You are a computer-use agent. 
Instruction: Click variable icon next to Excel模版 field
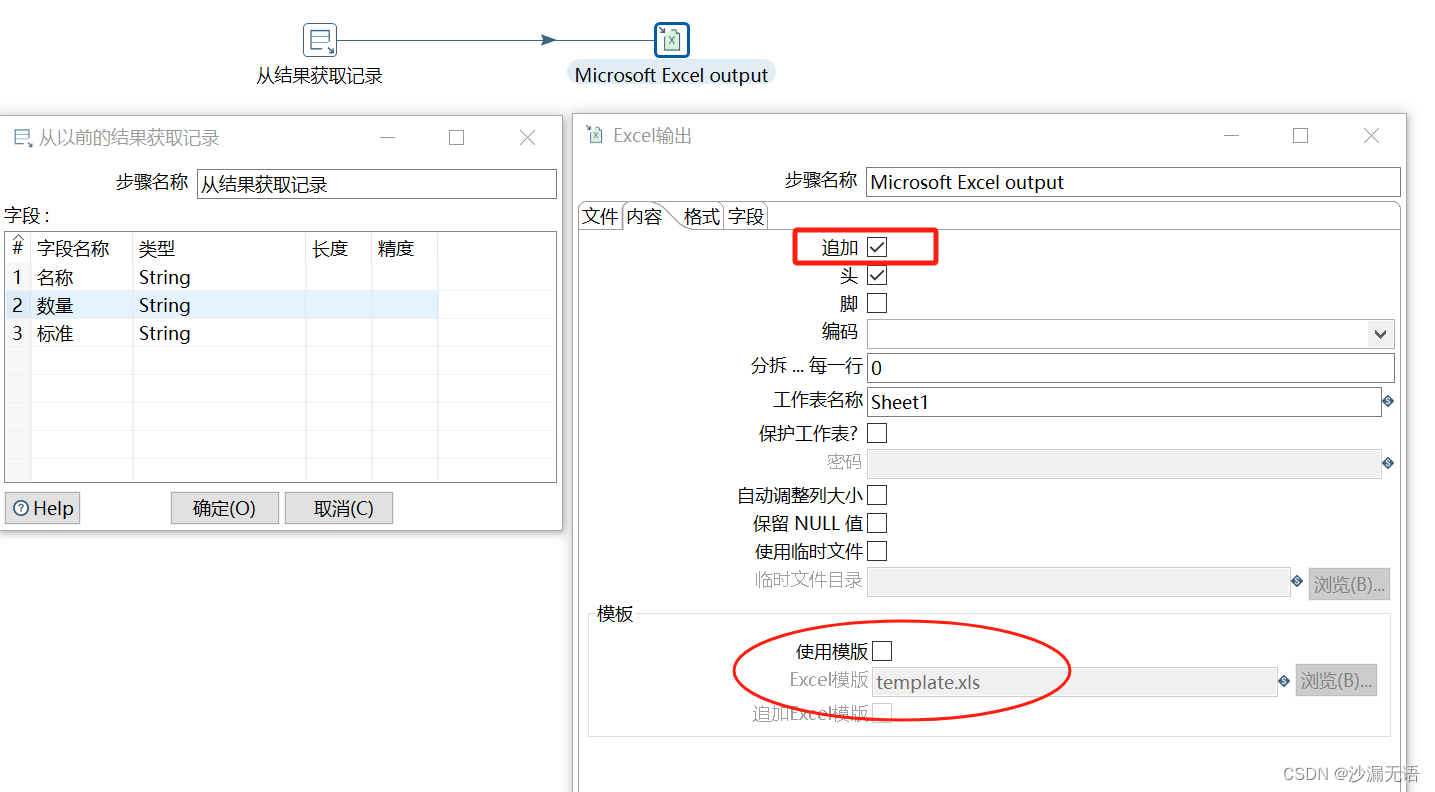click(1283, 681)
